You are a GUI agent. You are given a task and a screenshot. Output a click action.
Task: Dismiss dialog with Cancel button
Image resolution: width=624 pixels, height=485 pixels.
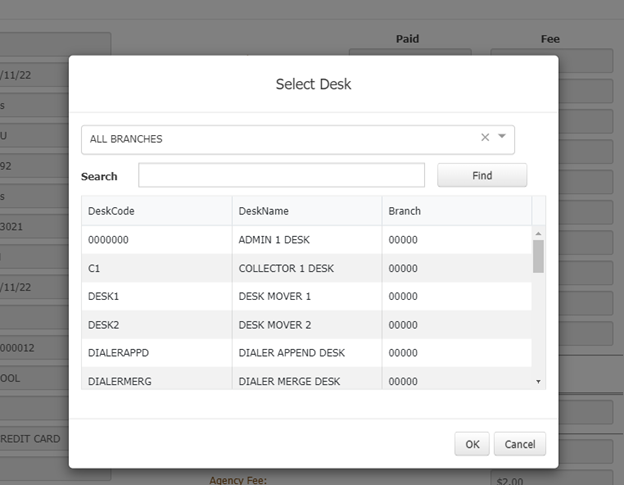click(x=520, y=444)
